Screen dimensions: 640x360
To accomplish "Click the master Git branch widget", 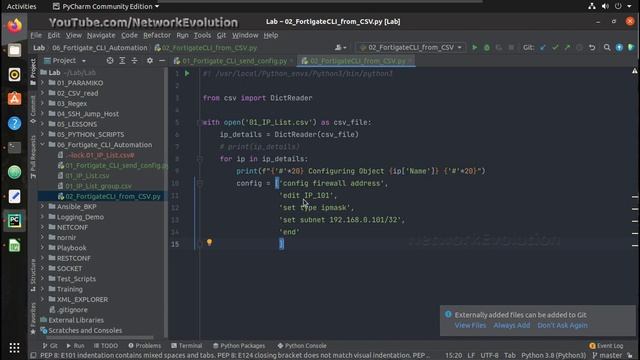I will 607,356.
